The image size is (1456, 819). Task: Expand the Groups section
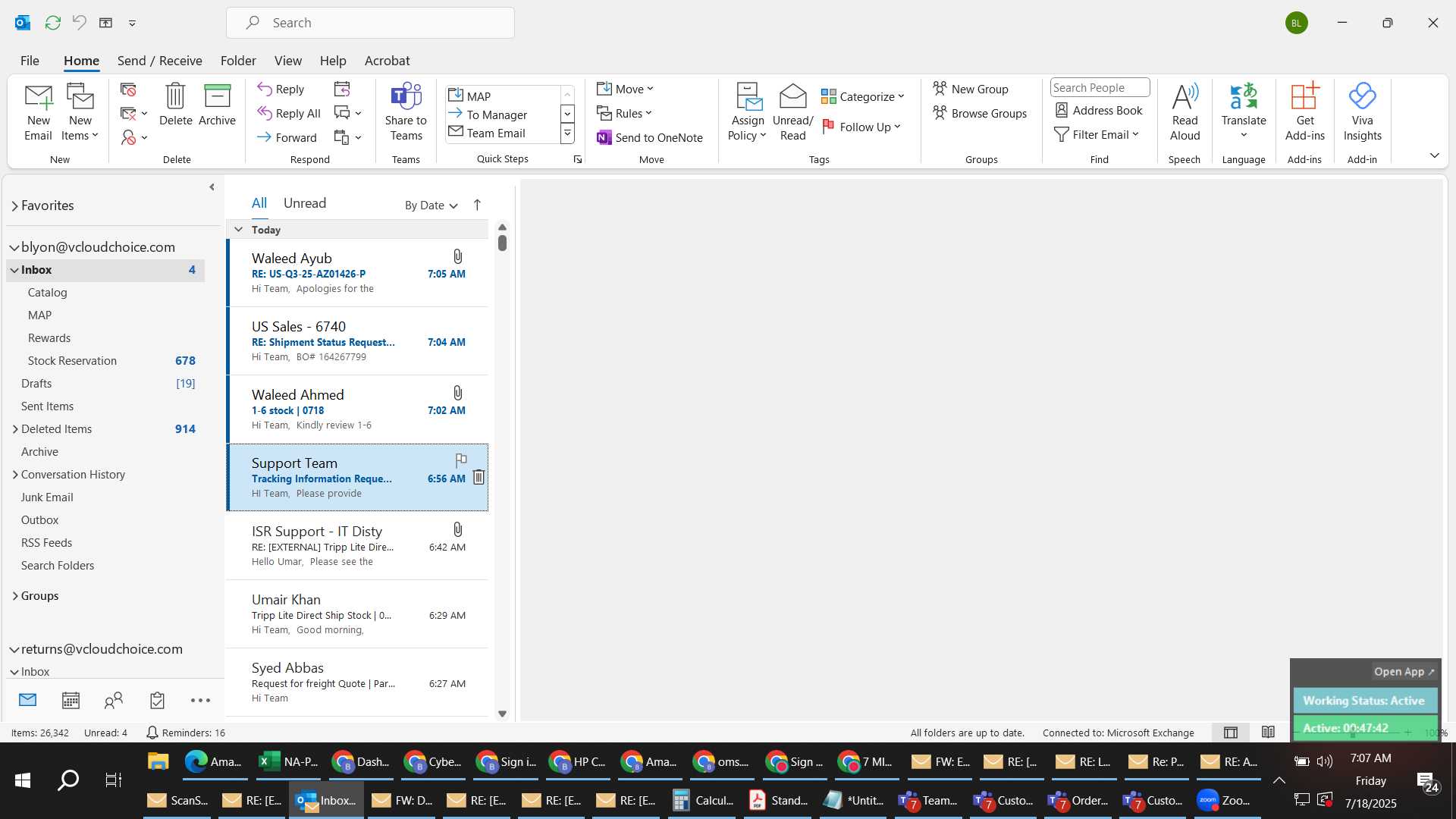pyautogui.click(x=15, y=596)
